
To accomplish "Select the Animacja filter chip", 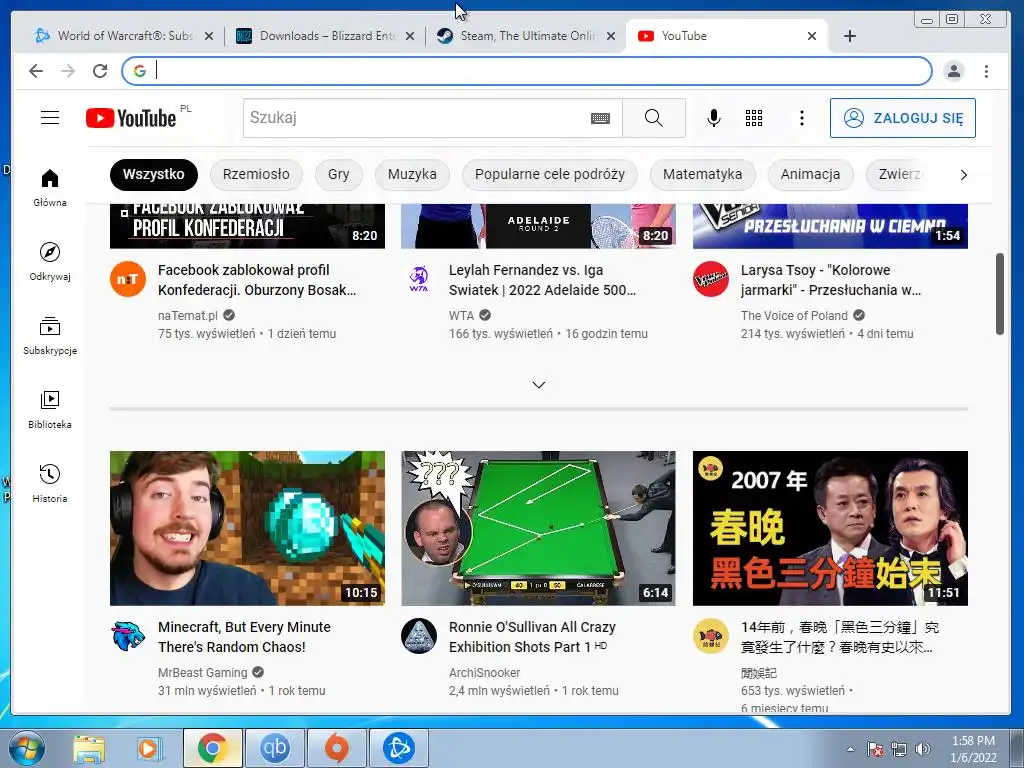I will (810, 174).
